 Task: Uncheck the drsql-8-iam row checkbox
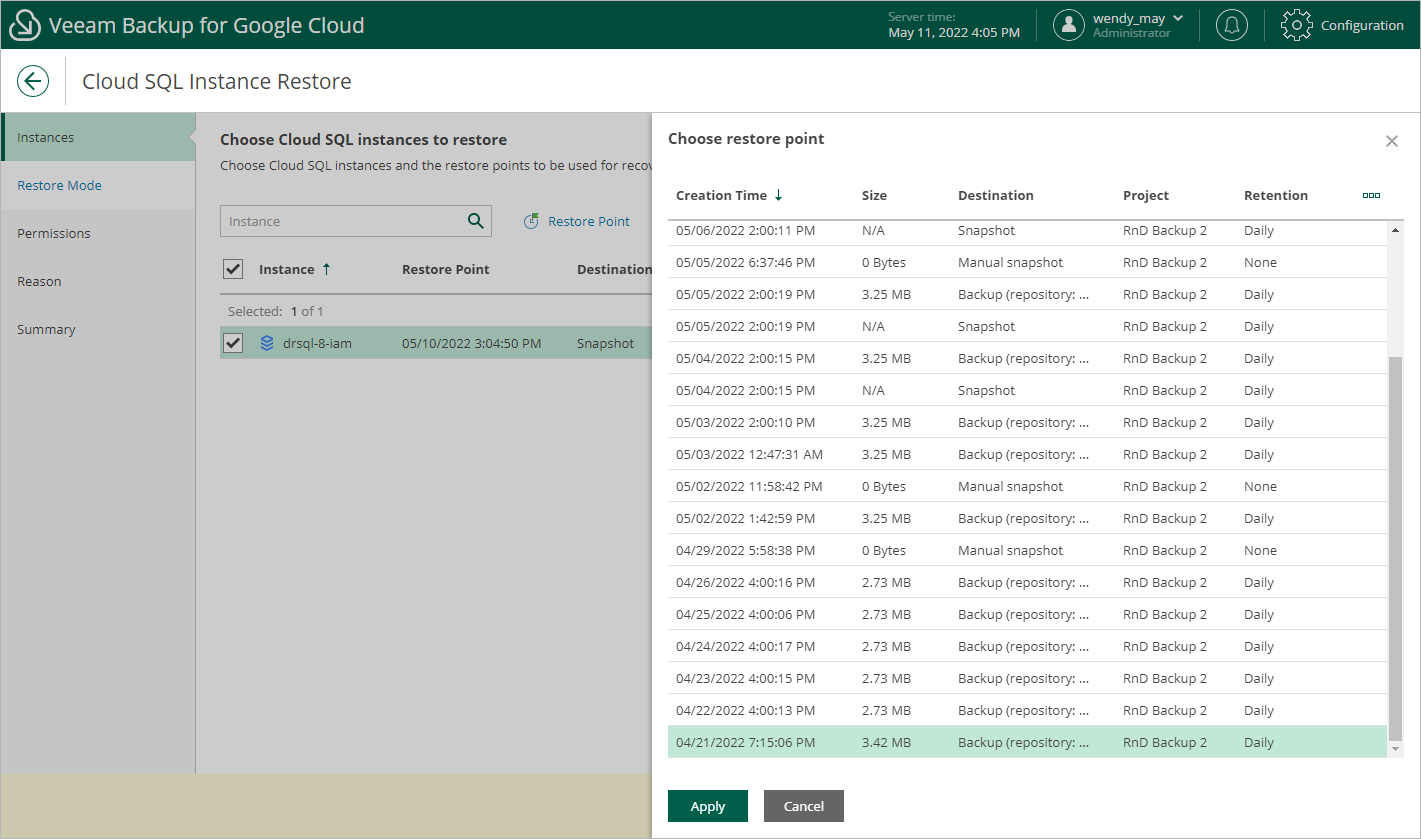click(x=233, y=343)
